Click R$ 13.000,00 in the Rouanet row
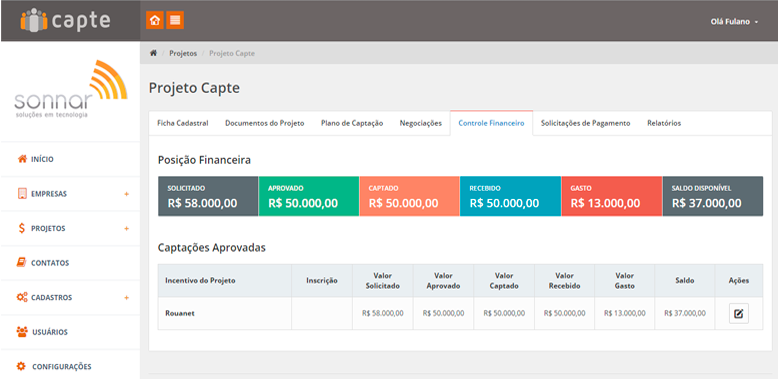 625,314
